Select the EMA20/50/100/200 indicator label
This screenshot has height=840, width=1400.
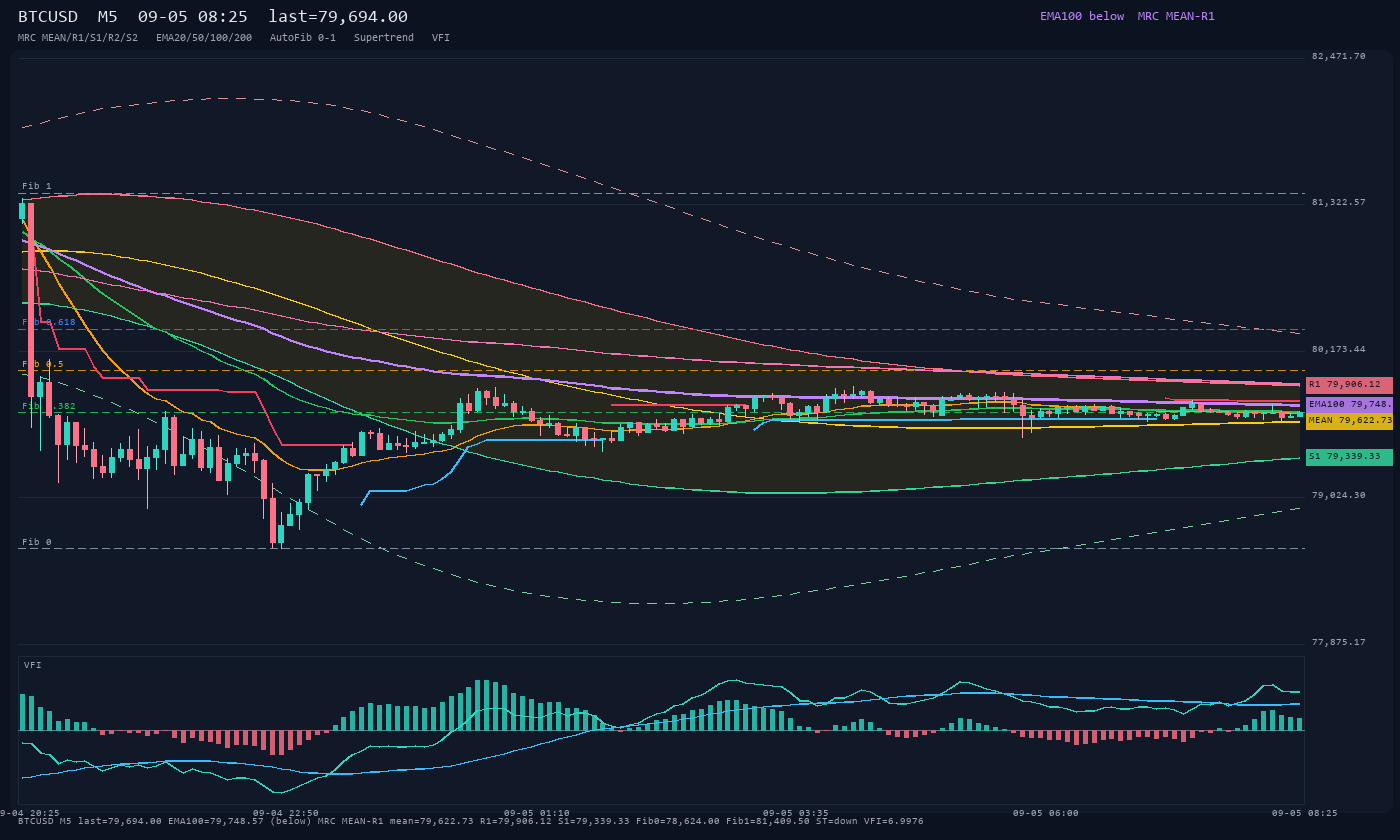(204, 37)
